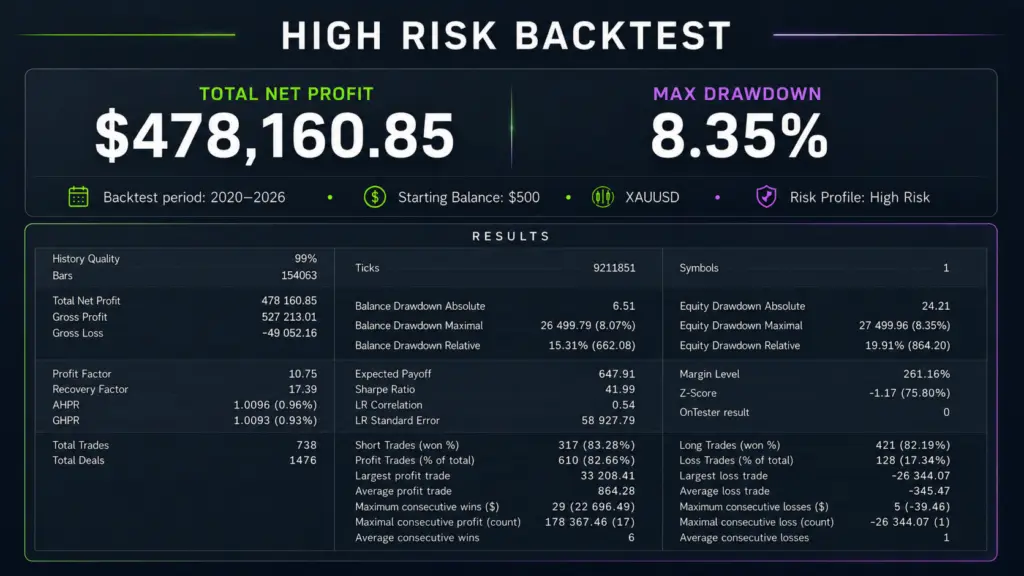The width and height of the screenshot is (1024, 576).
Task: Click the Starting Balance: $500 text
Action: (x=469, y=197)
